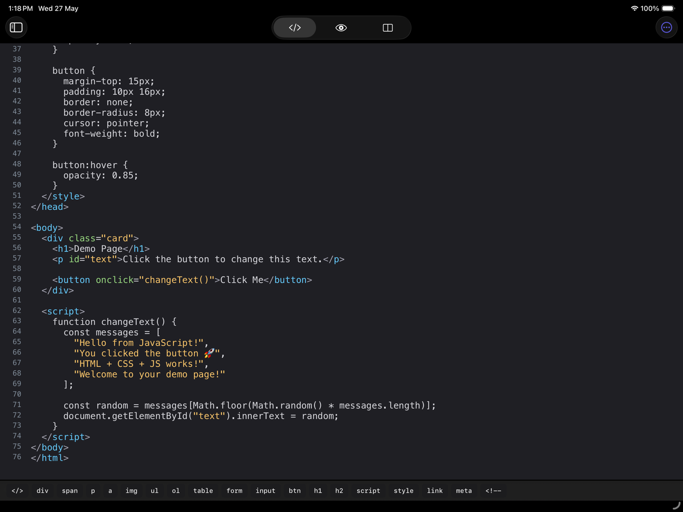683x512 pixels.
Task: Insert style tag snippet
Action: 404,491
